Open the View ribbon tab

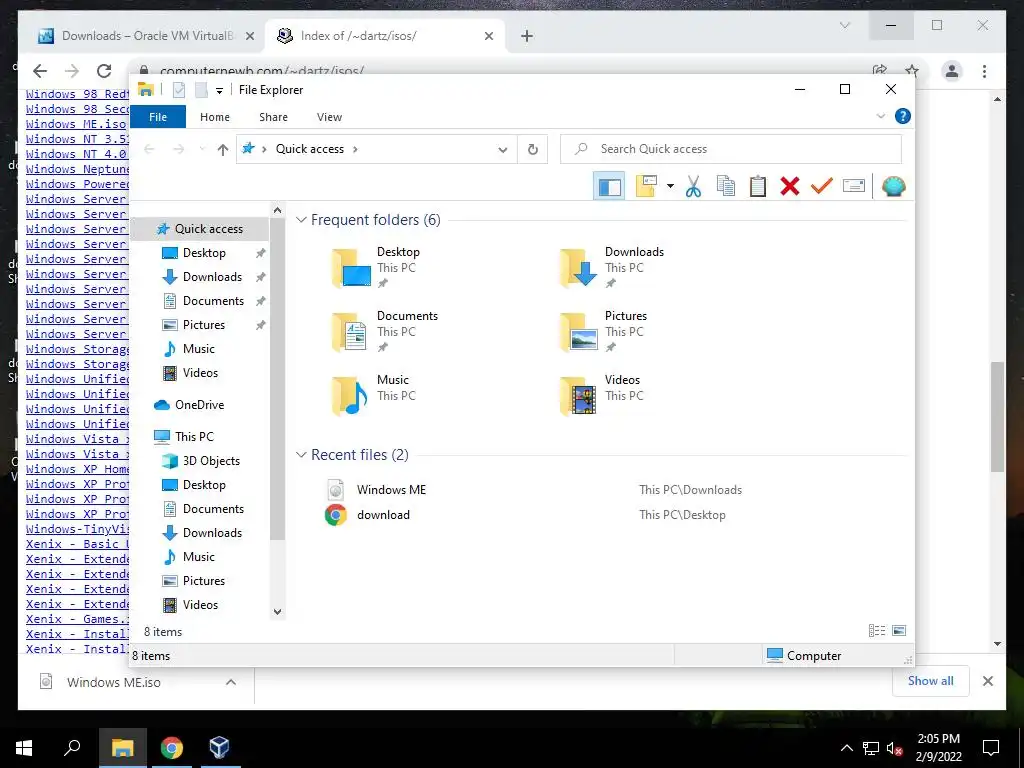pos(329,117)
